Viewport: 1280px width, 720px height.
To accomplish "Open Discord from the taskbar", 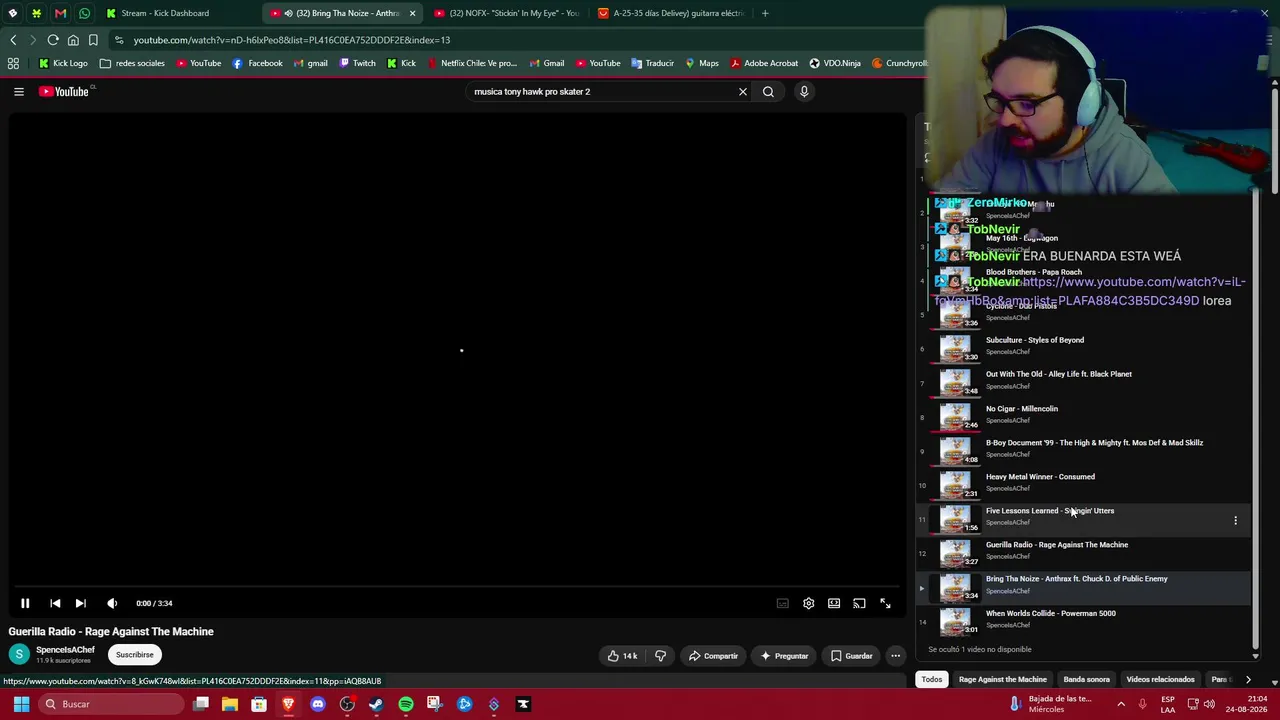I will 318,704.
